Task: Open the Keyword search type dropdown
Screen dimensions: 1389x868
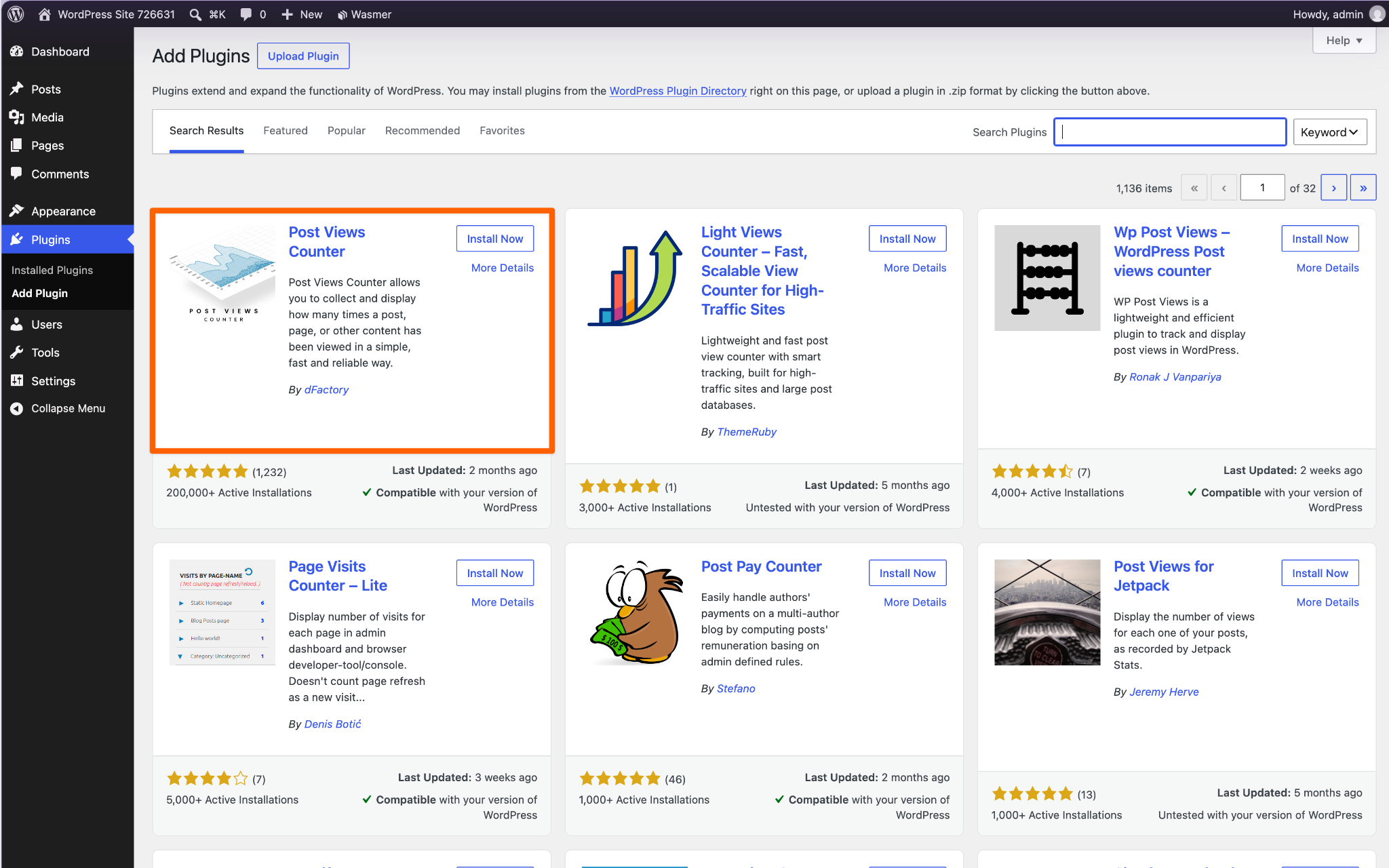Action: (1329, 132)
